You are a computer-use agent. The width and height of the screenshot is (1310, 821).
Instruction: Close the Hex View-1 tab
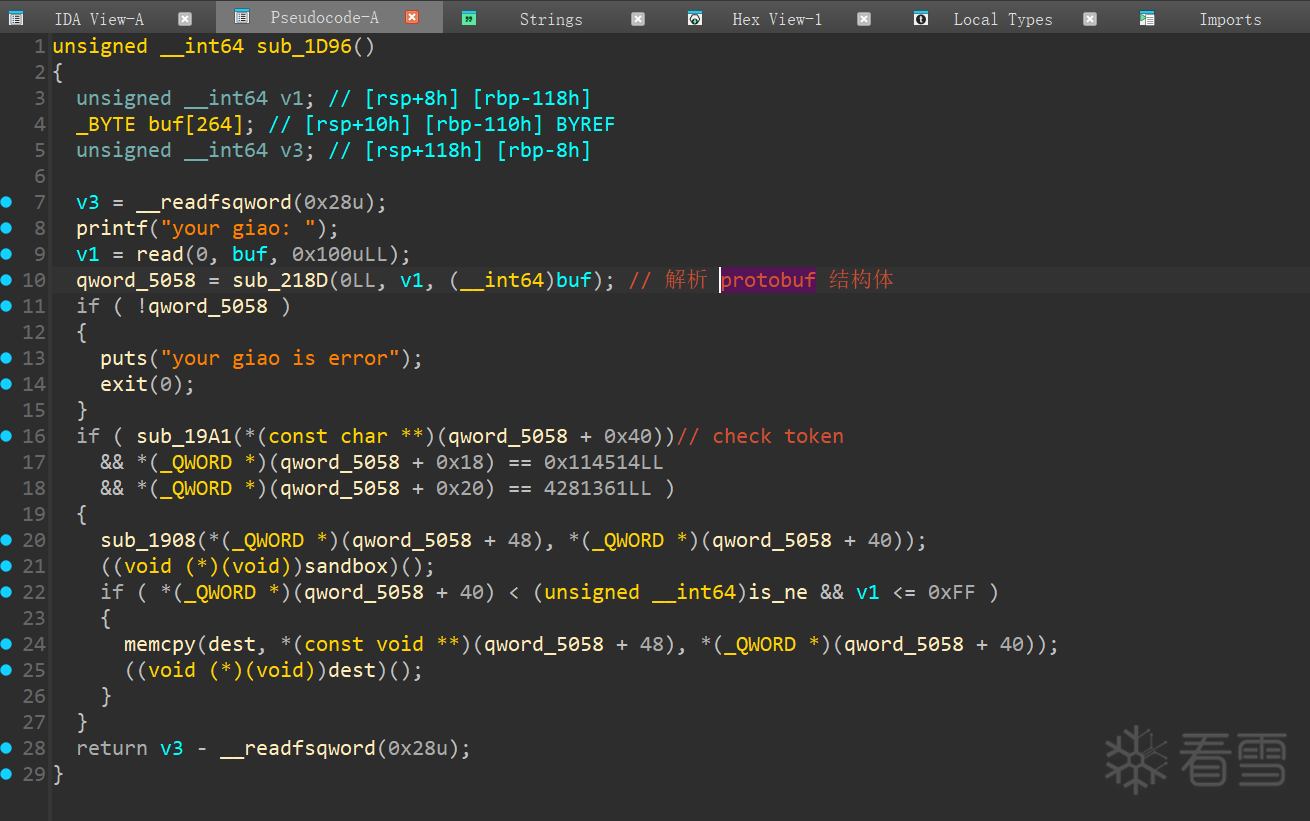pos(864,18)
